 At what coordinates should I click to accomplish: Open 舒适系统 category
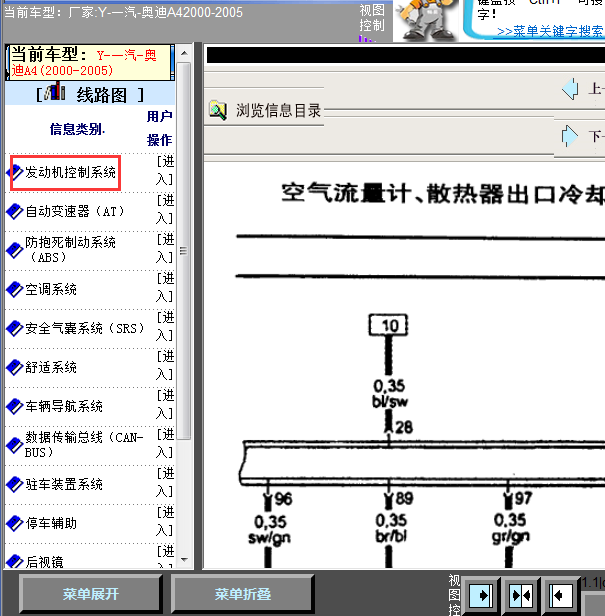click(x=51, y=367)
